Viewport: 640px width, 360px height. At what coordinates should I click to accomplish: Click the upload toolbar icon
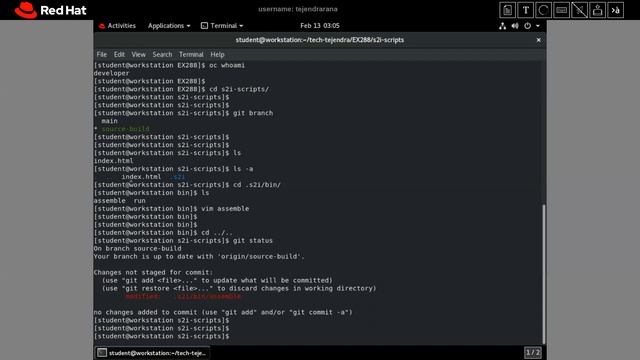598,10
